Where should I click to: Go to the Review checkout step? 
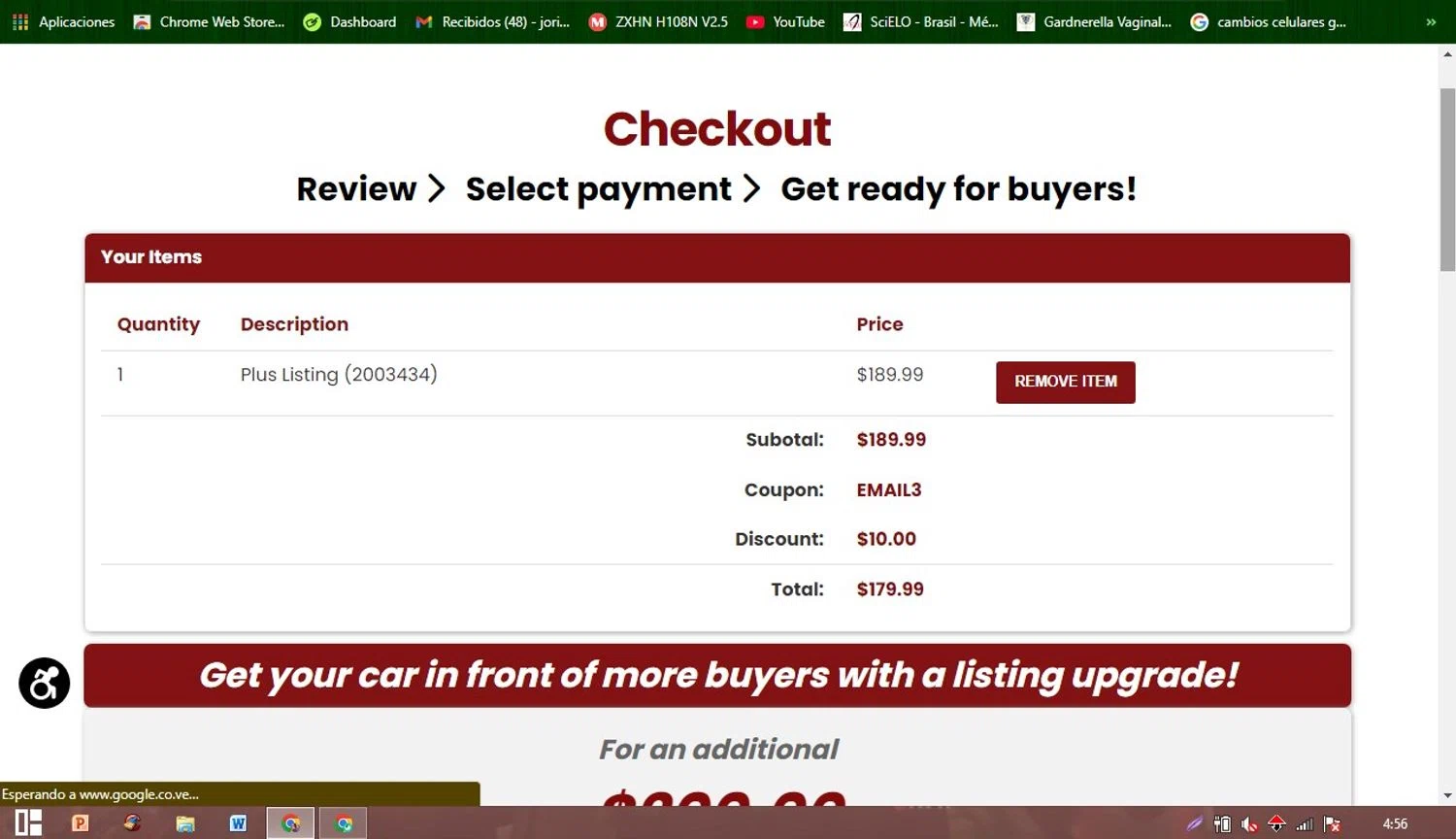pos(356,188)
